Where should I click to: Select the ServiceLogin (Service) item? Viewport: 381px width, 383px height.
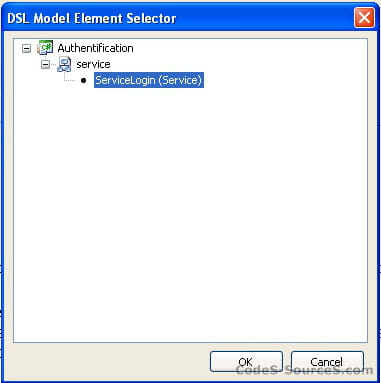[149, 80]
